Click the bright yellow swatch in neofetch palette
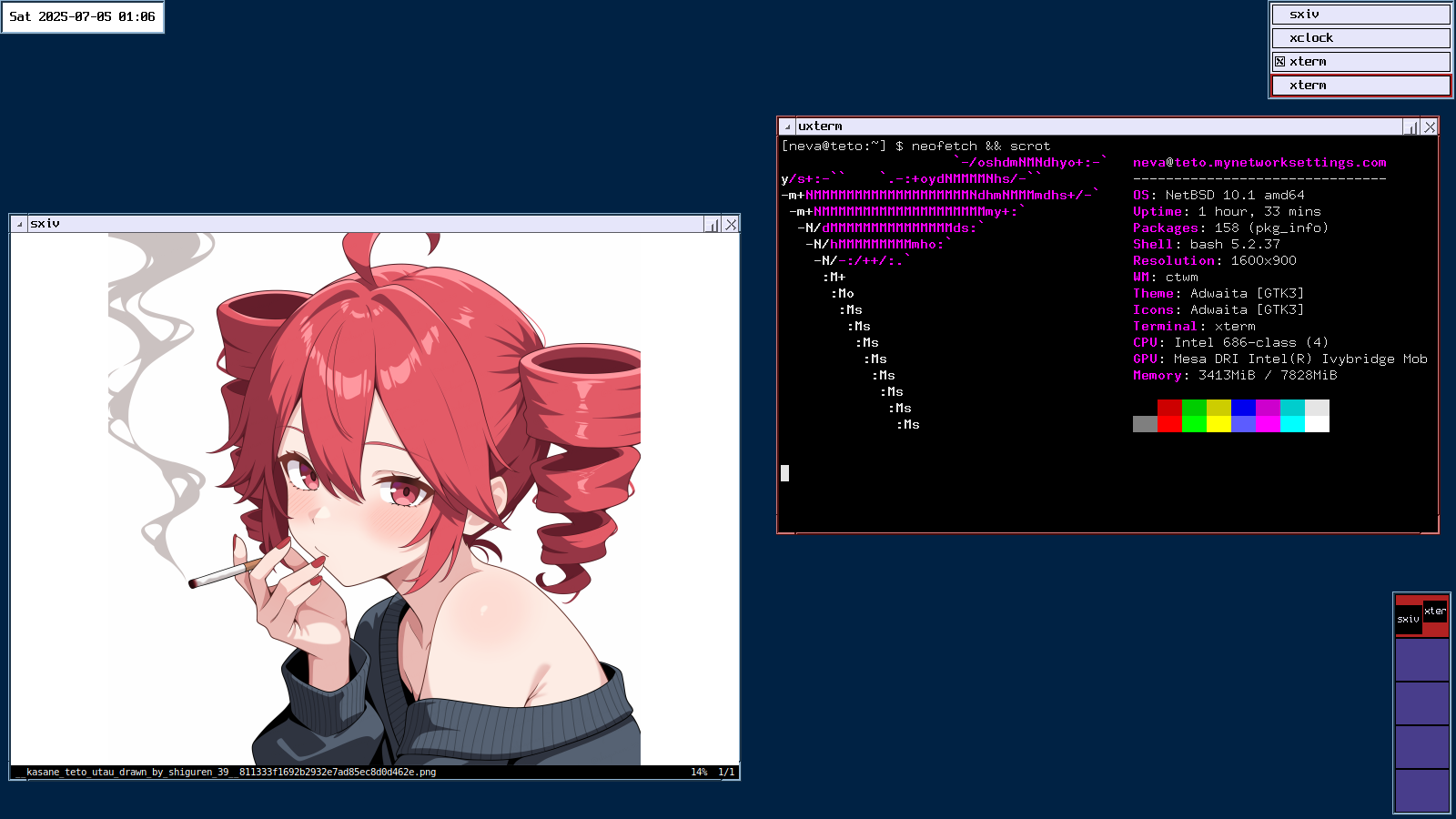 click(1218, 424)
